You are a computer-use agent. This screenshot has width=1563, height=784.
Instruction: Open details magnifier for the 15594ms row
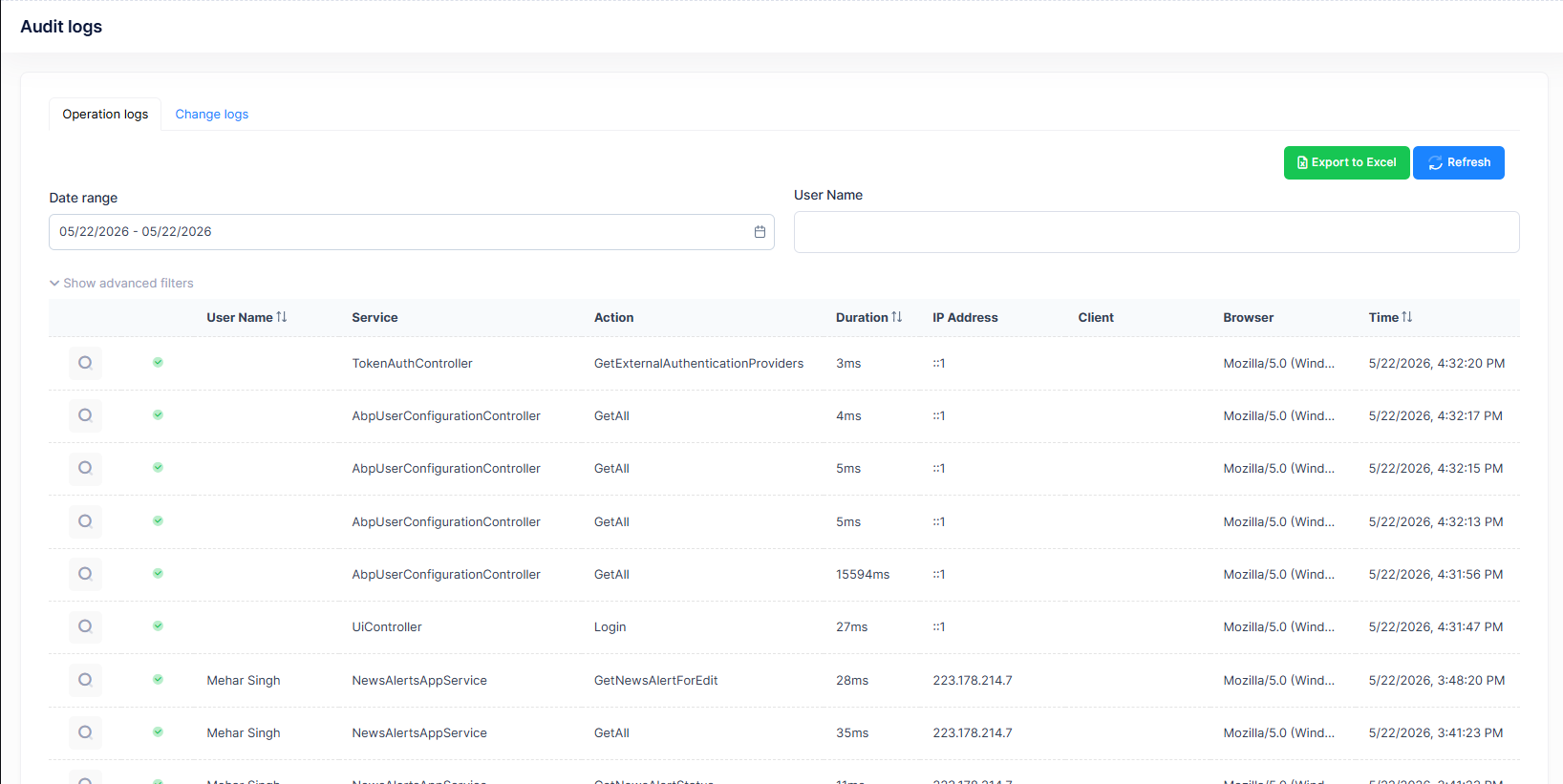click(x=85, y=574)
